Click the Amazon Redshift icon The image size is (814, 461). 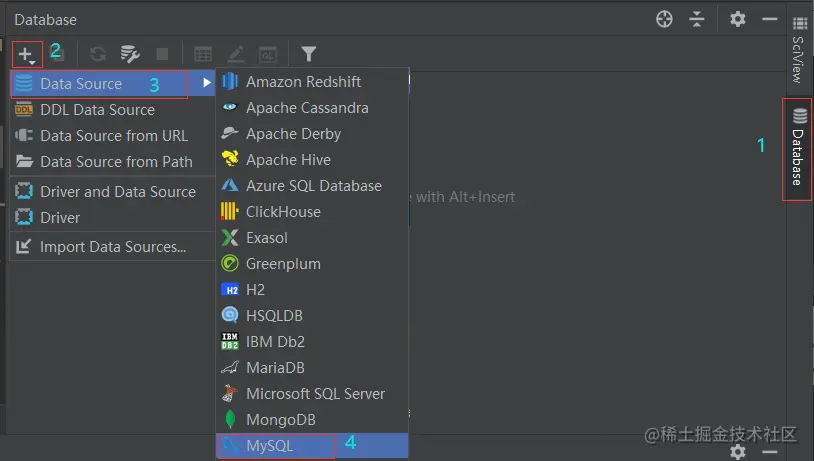(x=229, y=82)
